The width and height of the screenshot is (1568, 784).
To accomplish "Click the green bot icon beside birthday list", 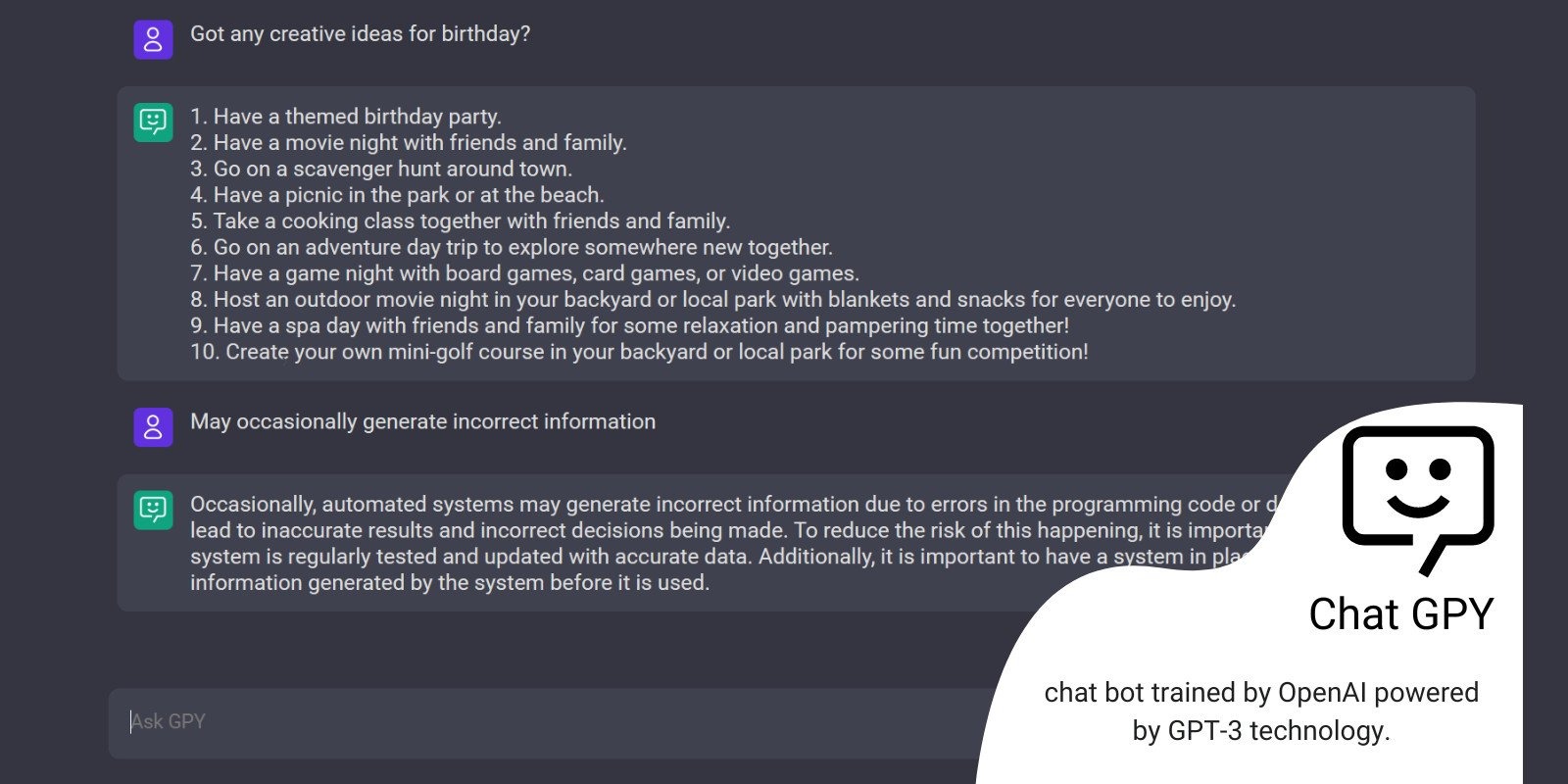I will (153, 122).
